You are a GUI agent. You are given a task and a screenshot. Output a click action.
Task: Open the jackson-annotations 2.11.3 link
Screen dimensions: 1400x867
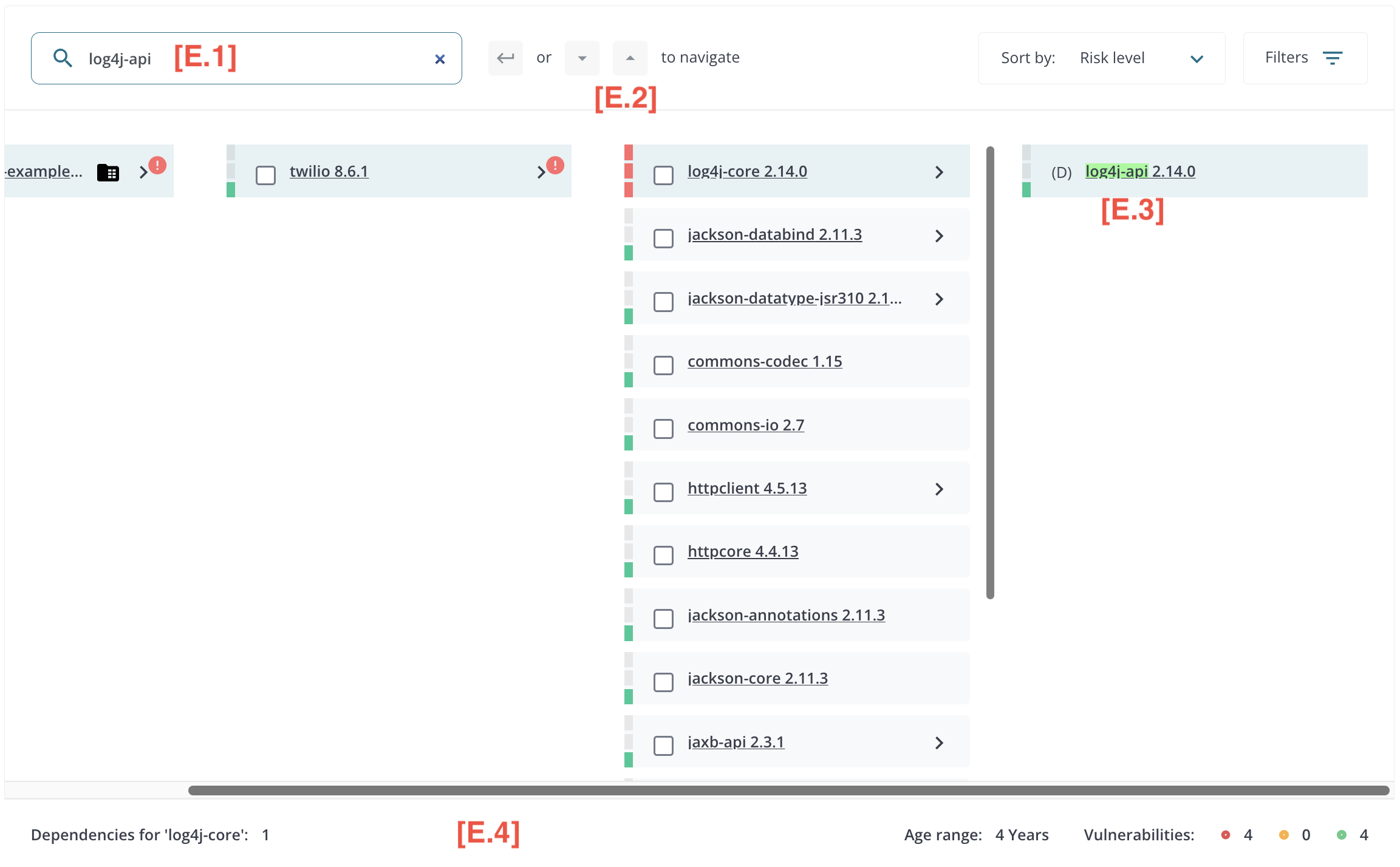(x=786, y=616)
